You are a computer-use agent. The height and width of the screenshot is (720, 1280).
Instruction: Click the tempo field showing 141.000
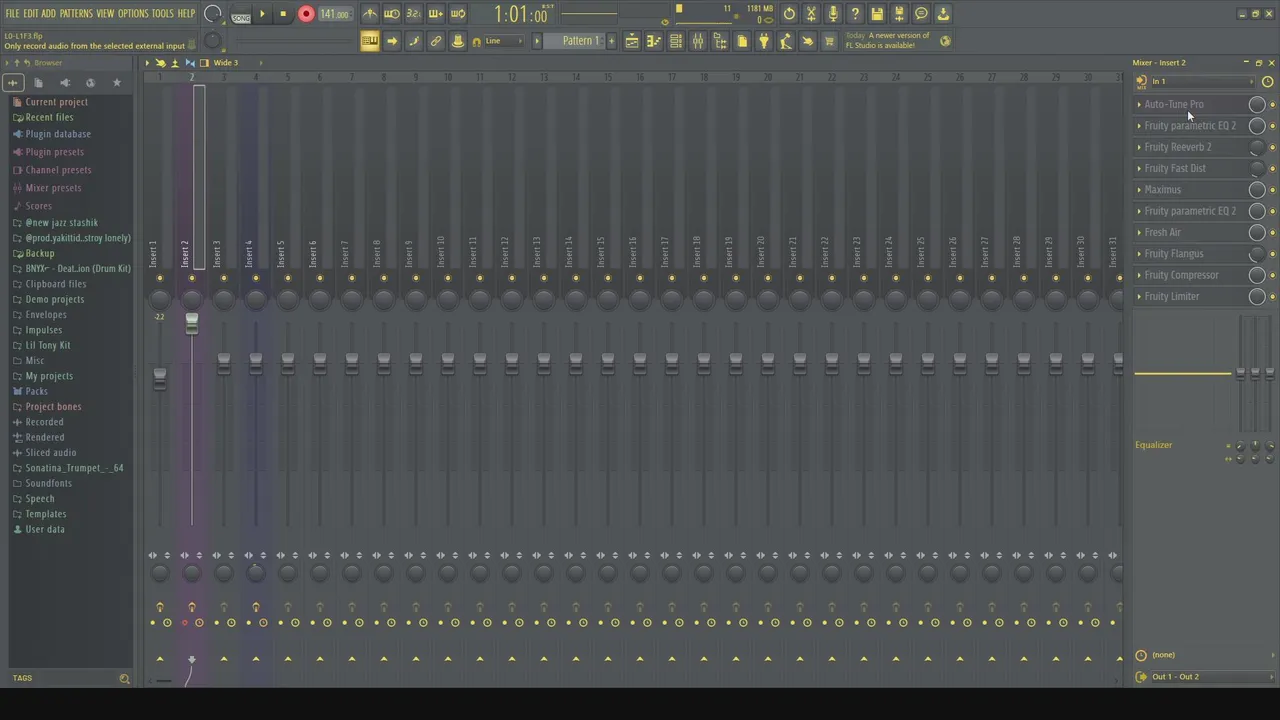(334, 14)
